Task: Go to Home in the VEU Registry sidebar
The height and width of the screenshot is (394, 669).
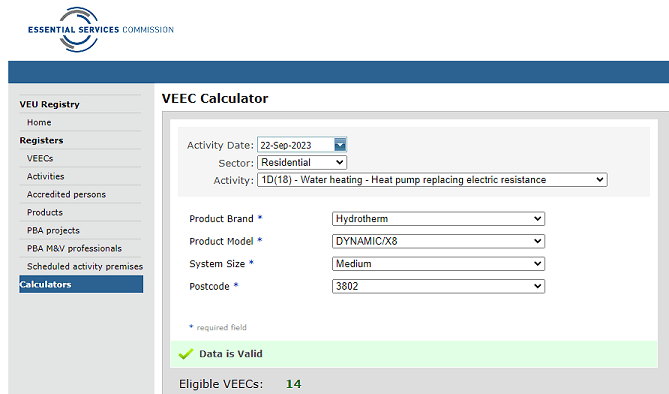Action: (x=39, y=123)
